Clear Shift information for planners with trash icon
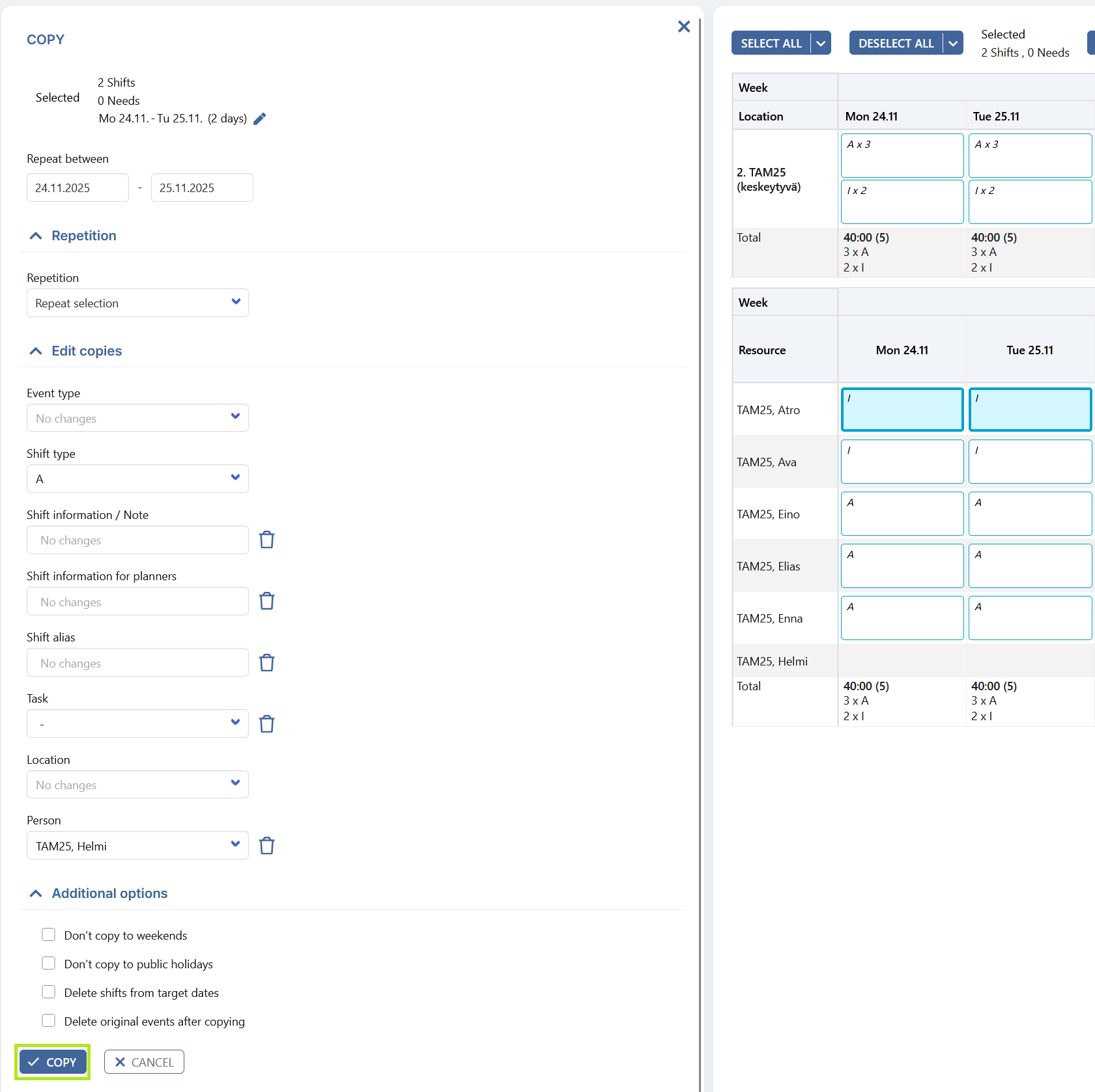The height and width of the screenshot is (1092, 1095). point(267,601)
